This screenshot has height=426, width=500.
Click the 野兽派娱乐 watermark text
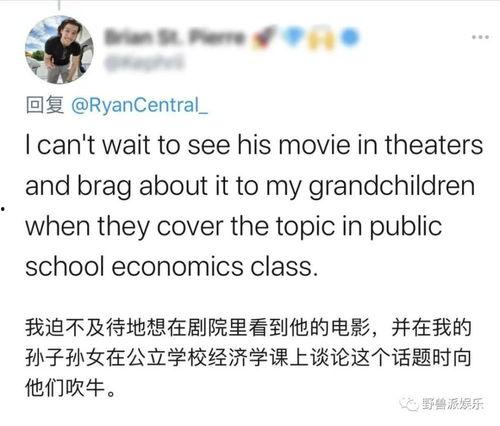tap(452, 404)
